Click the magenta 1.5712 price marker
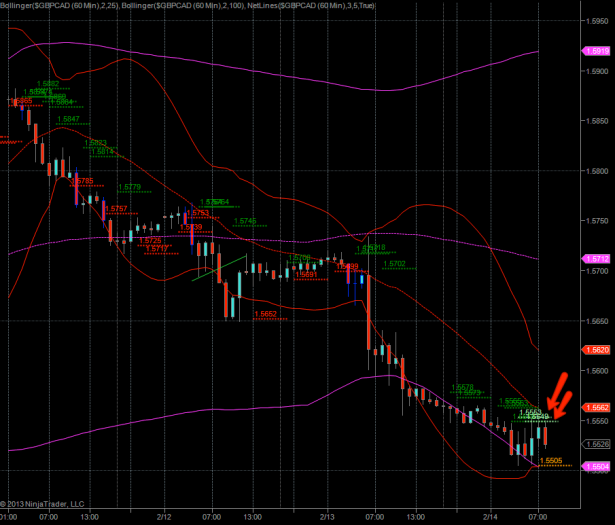Image resolution: width=615 pixels, height=525 pixels. 597,258
